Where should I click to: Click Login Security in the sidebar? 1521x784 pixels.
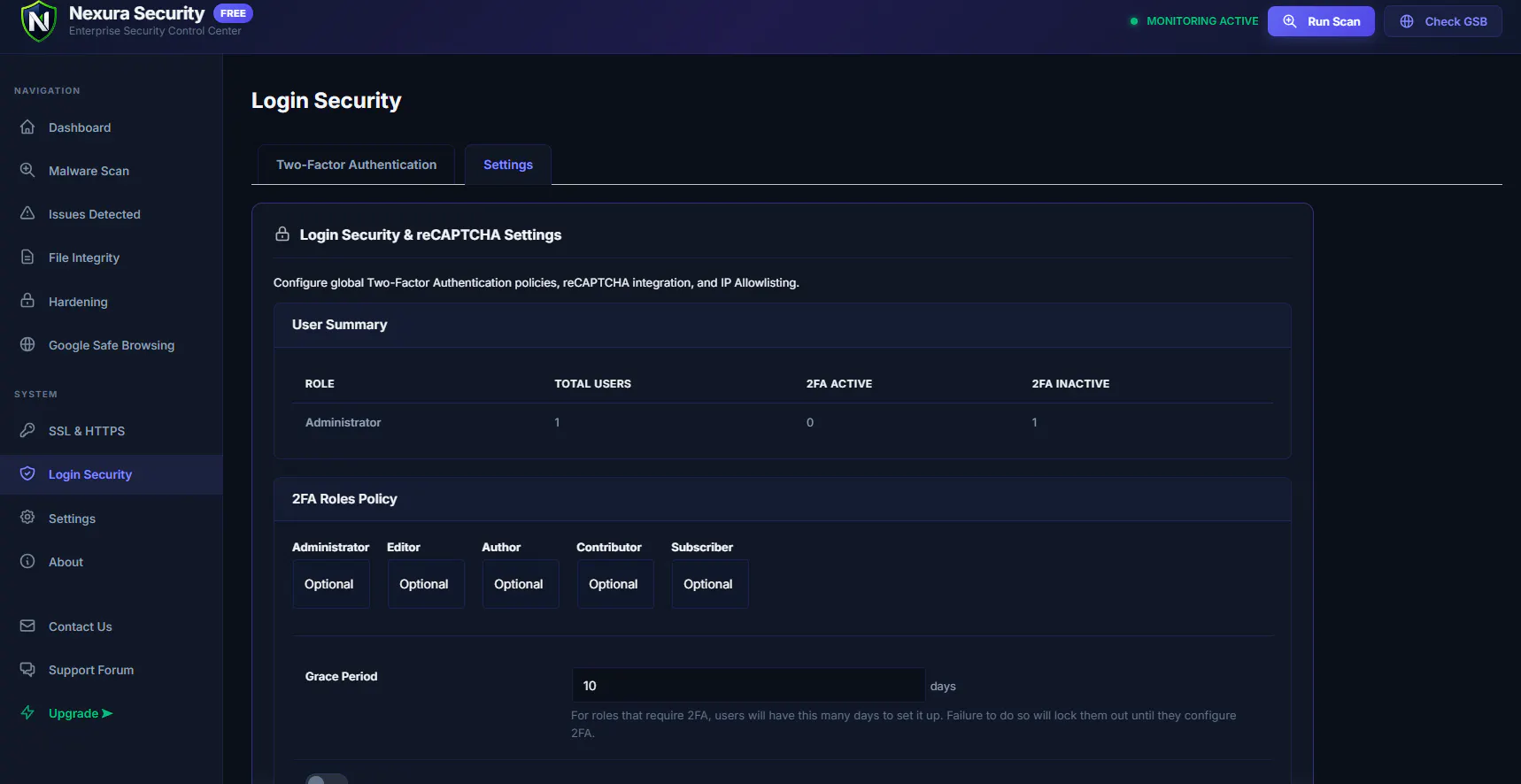point(112,474)
